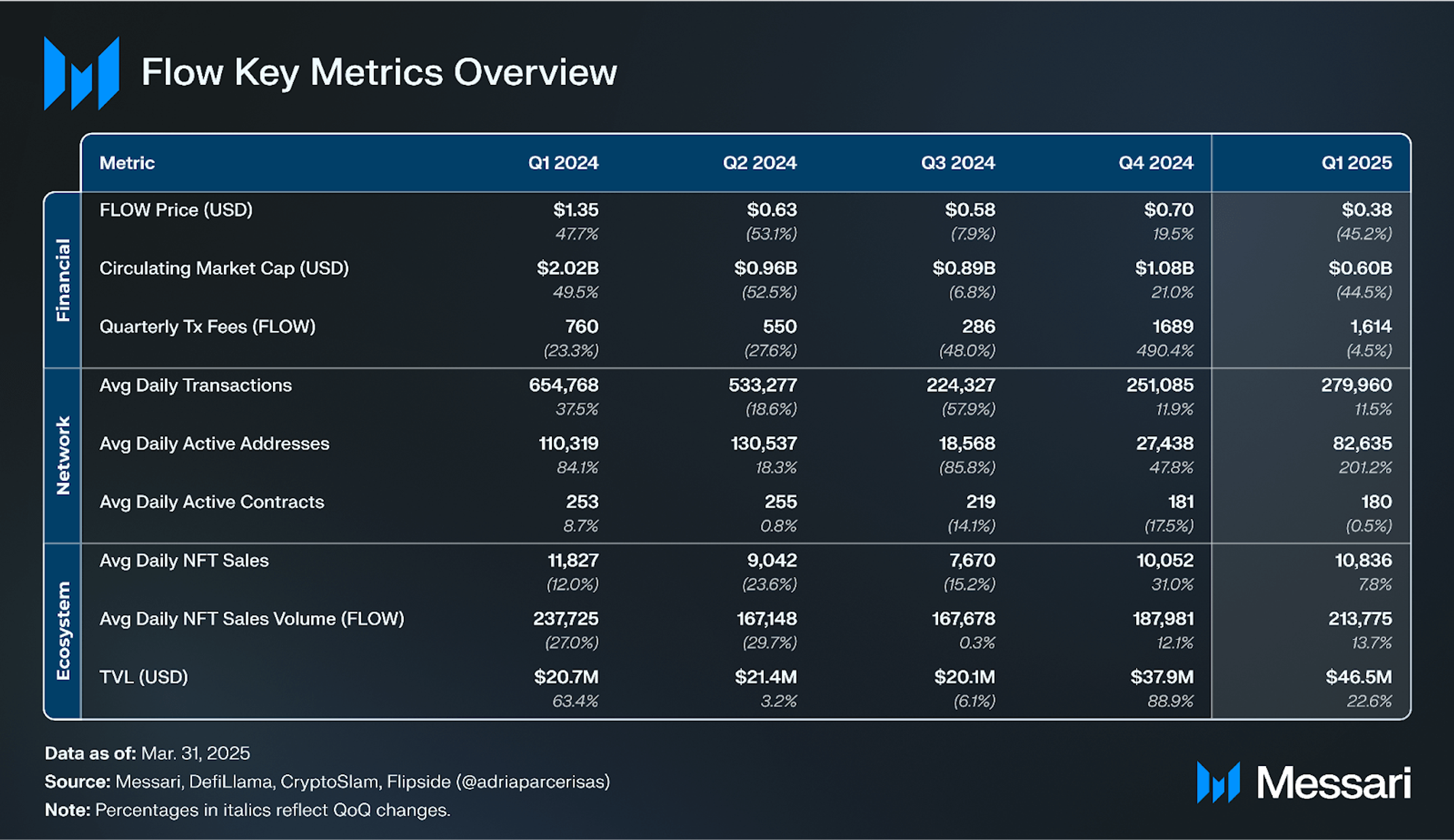Click the '654,768' daily transactions value
1454x840 pixels.
(563, 385)
